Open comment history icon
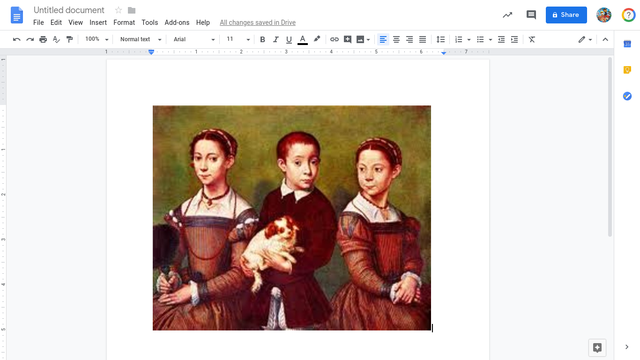Viewport: 640px width, 360px height. click(531, 15)
